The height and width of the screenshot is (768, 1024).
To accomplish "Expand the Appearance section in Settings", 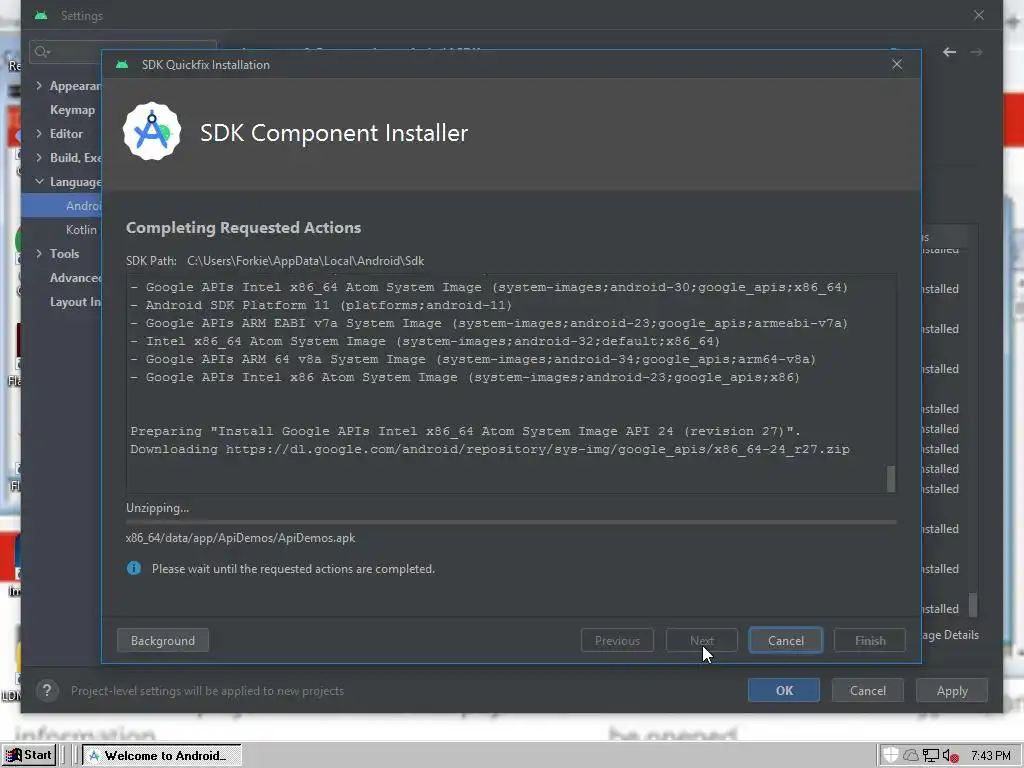I will 39,86.
